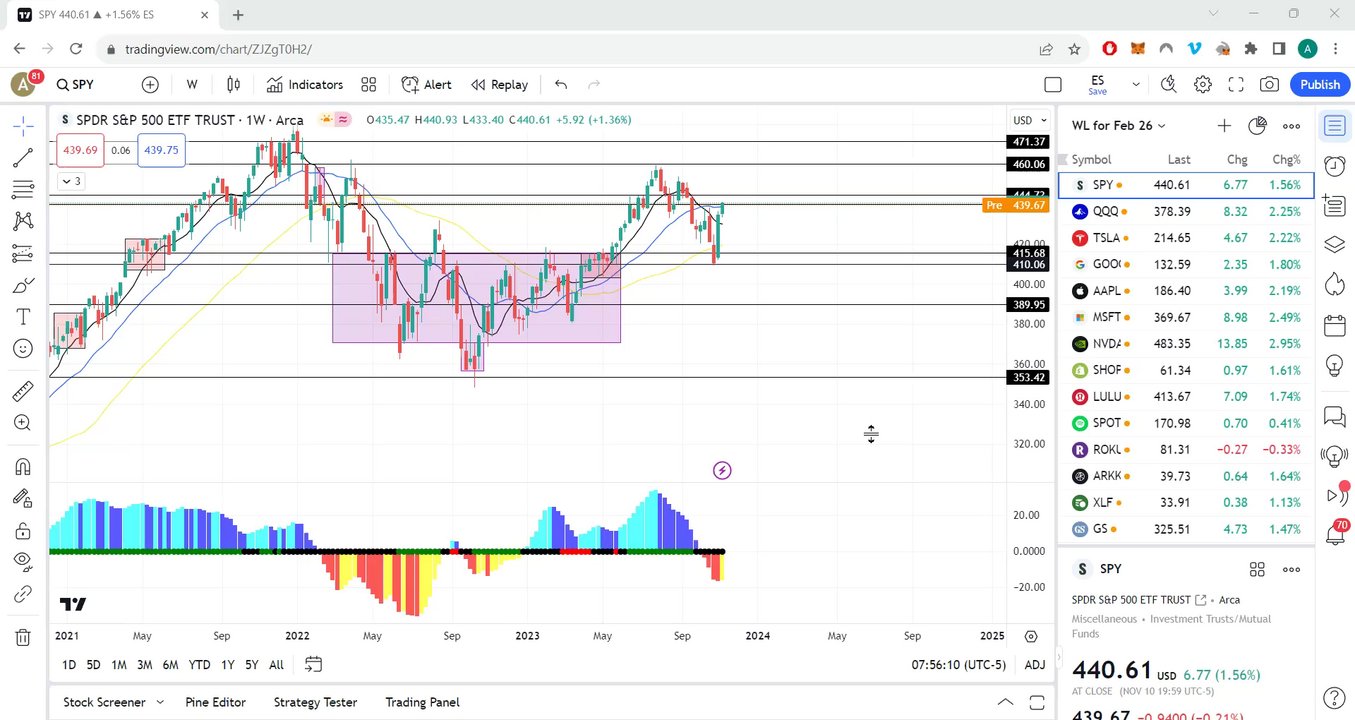Select the 5Y date range

coord(252,665)
